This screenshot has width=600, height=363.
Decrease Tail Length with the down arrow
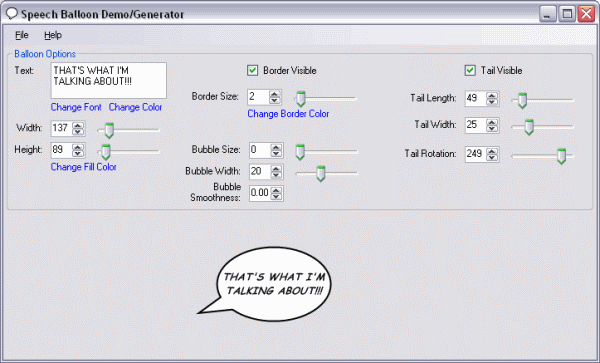492,102
